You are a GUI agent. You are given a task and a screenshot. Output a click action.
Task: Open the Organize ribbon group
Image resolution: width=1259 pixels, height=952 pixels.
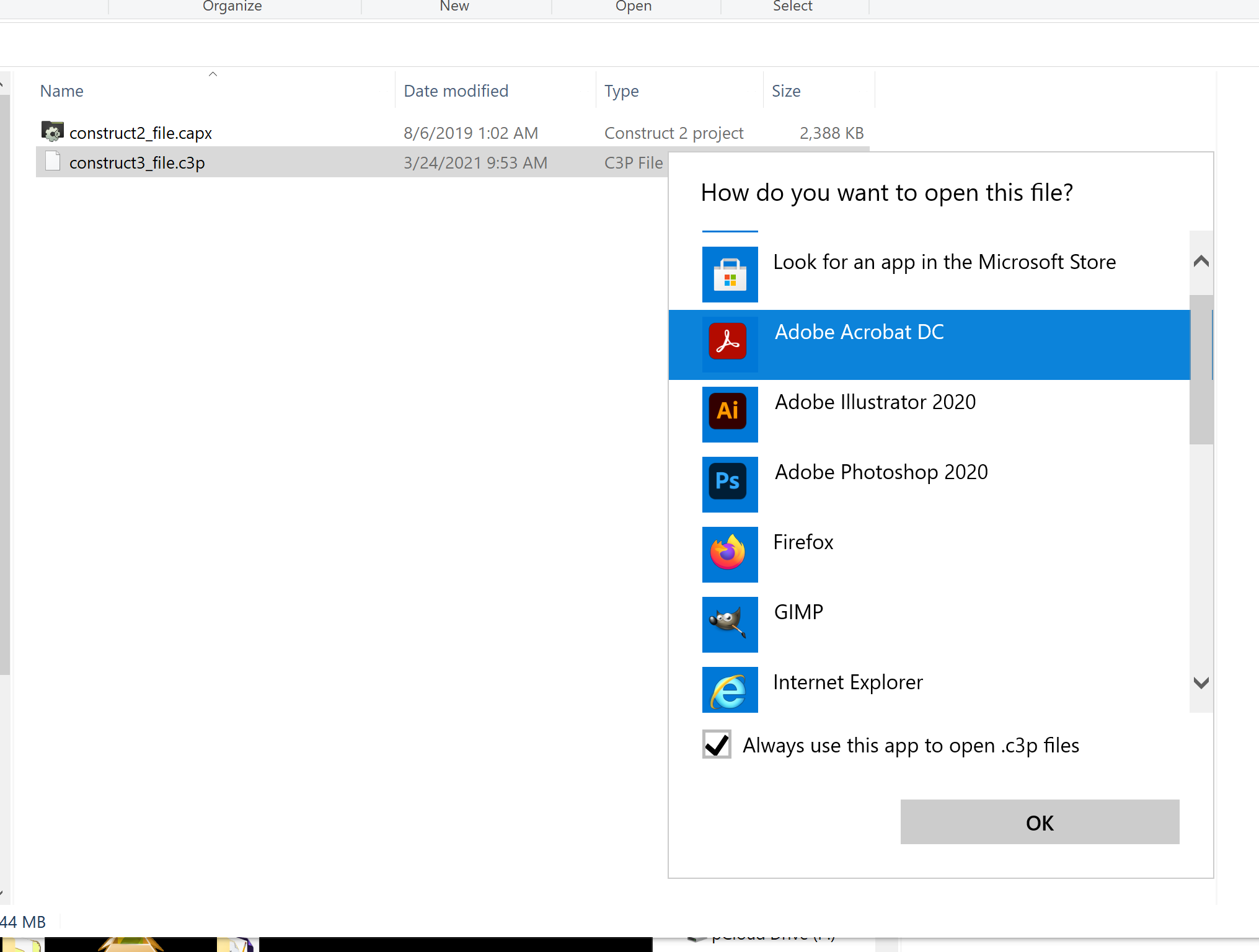pyautogui.click(x=232, y=6)
